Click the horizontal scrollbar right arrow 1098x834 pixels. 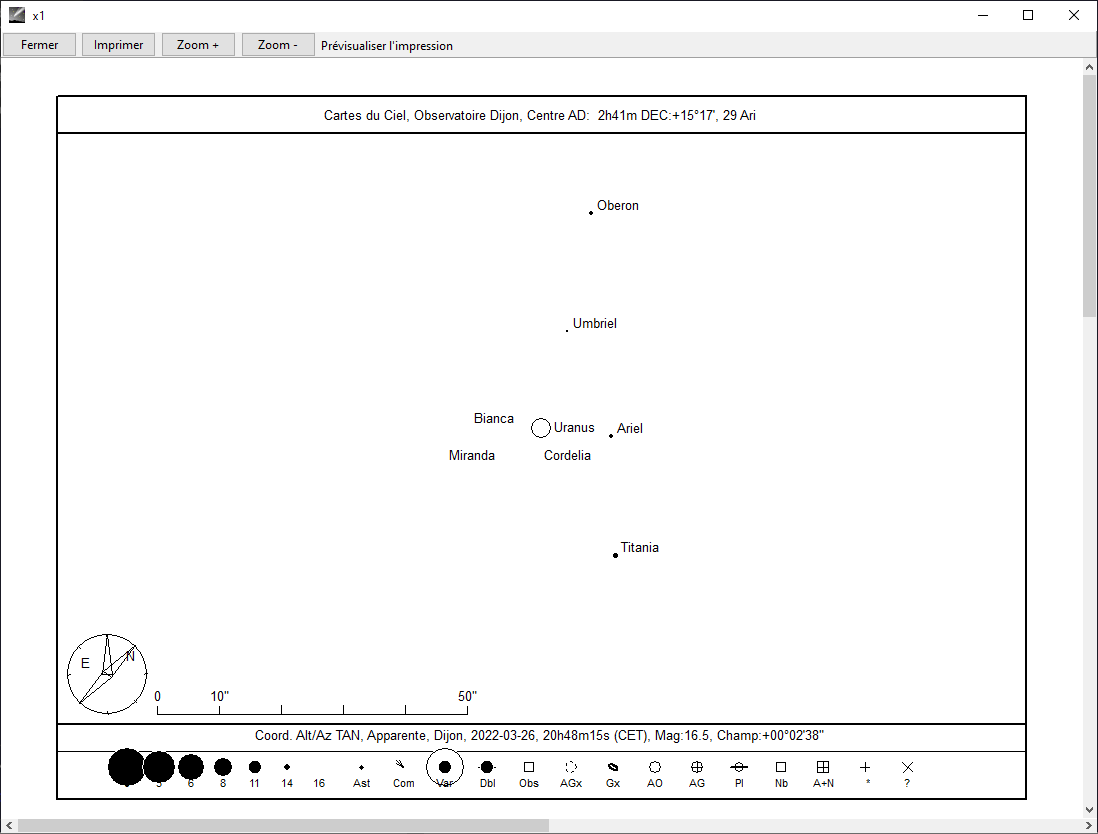(x=1072, y=826)
